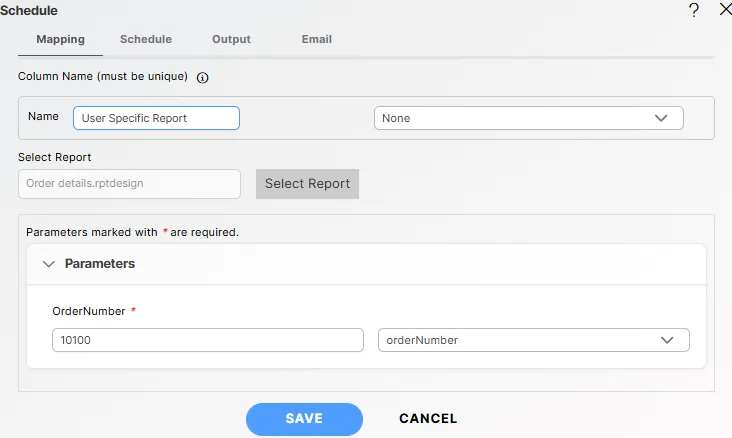Screen dimensions: 732x438
Task: Cancel the schedule dialog
Action: click(428, 419)
